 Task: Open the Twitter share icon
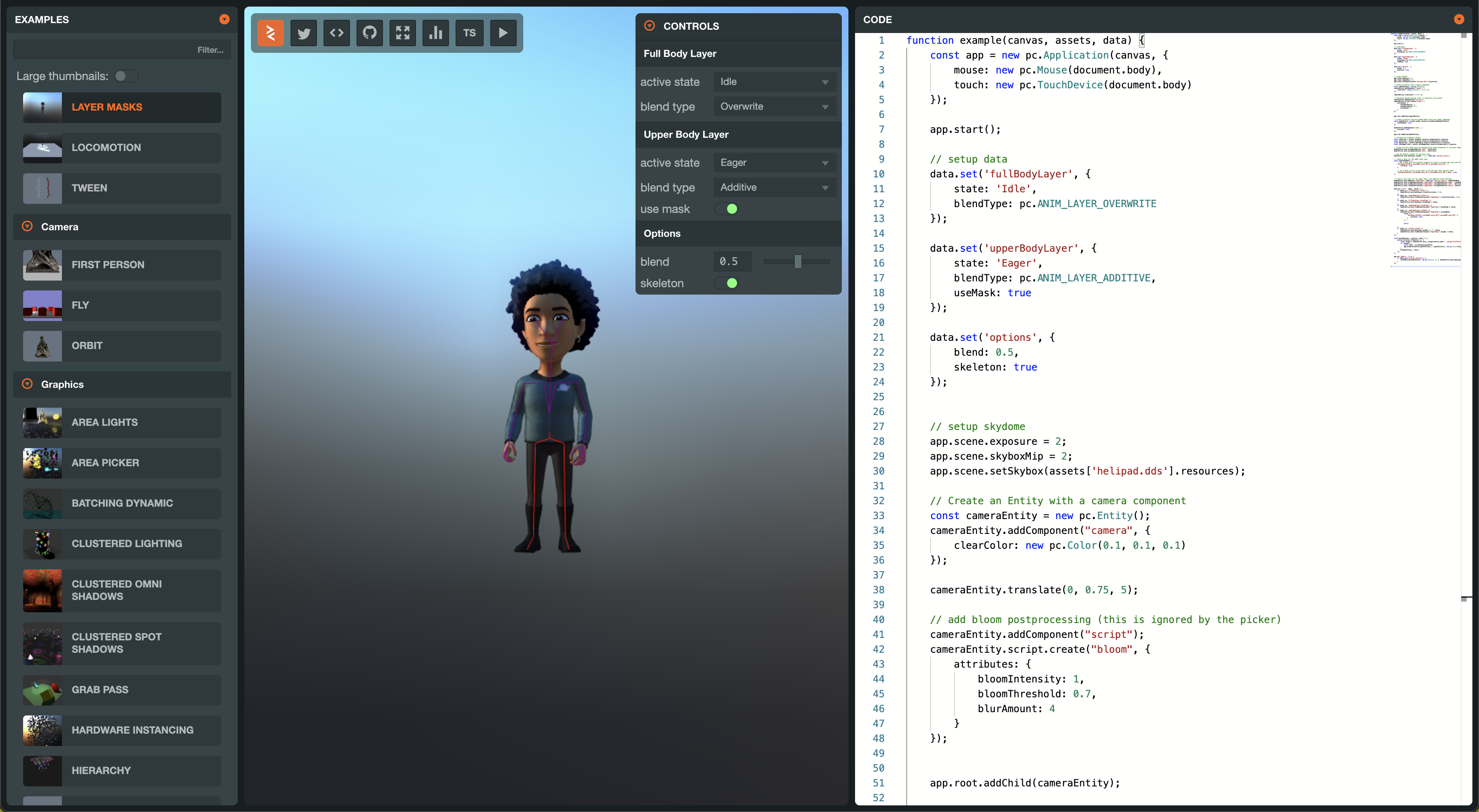(304, 33)
